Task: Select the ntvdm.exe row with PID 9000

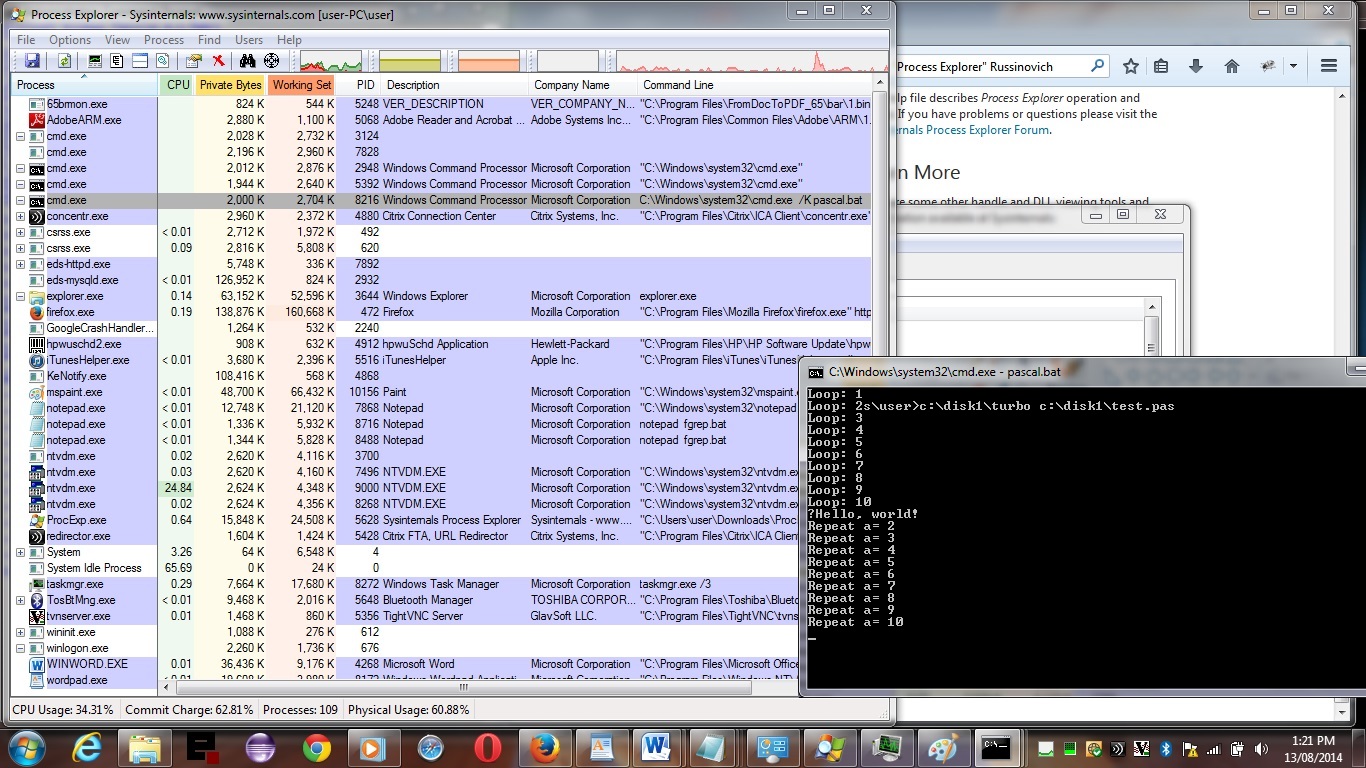Action: [70, 488]
